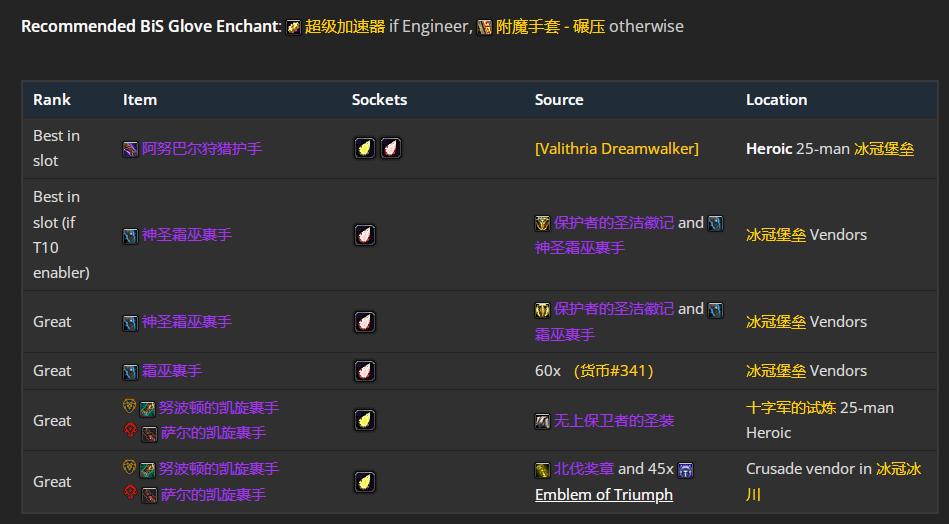Click the yellow socket in Crusade vendor row

tap(365, 482)
